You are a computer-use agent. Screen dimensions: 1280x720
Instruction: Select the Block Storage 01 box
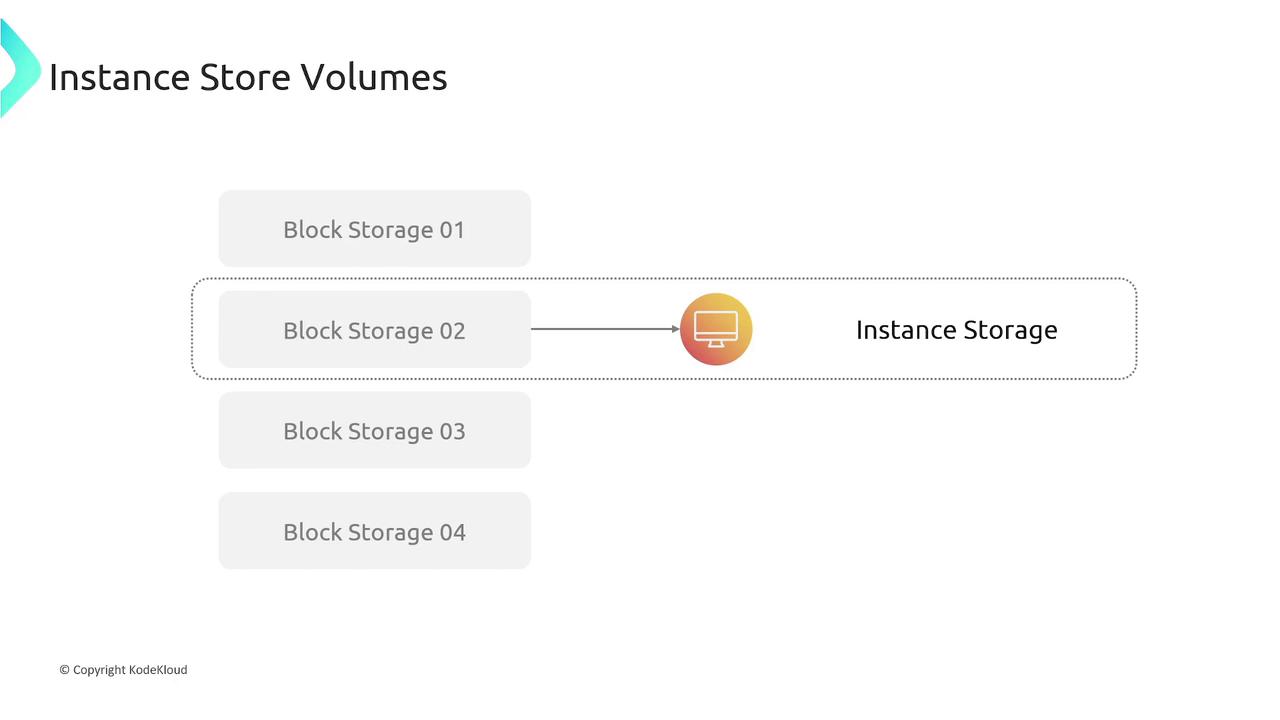(374, 229)
